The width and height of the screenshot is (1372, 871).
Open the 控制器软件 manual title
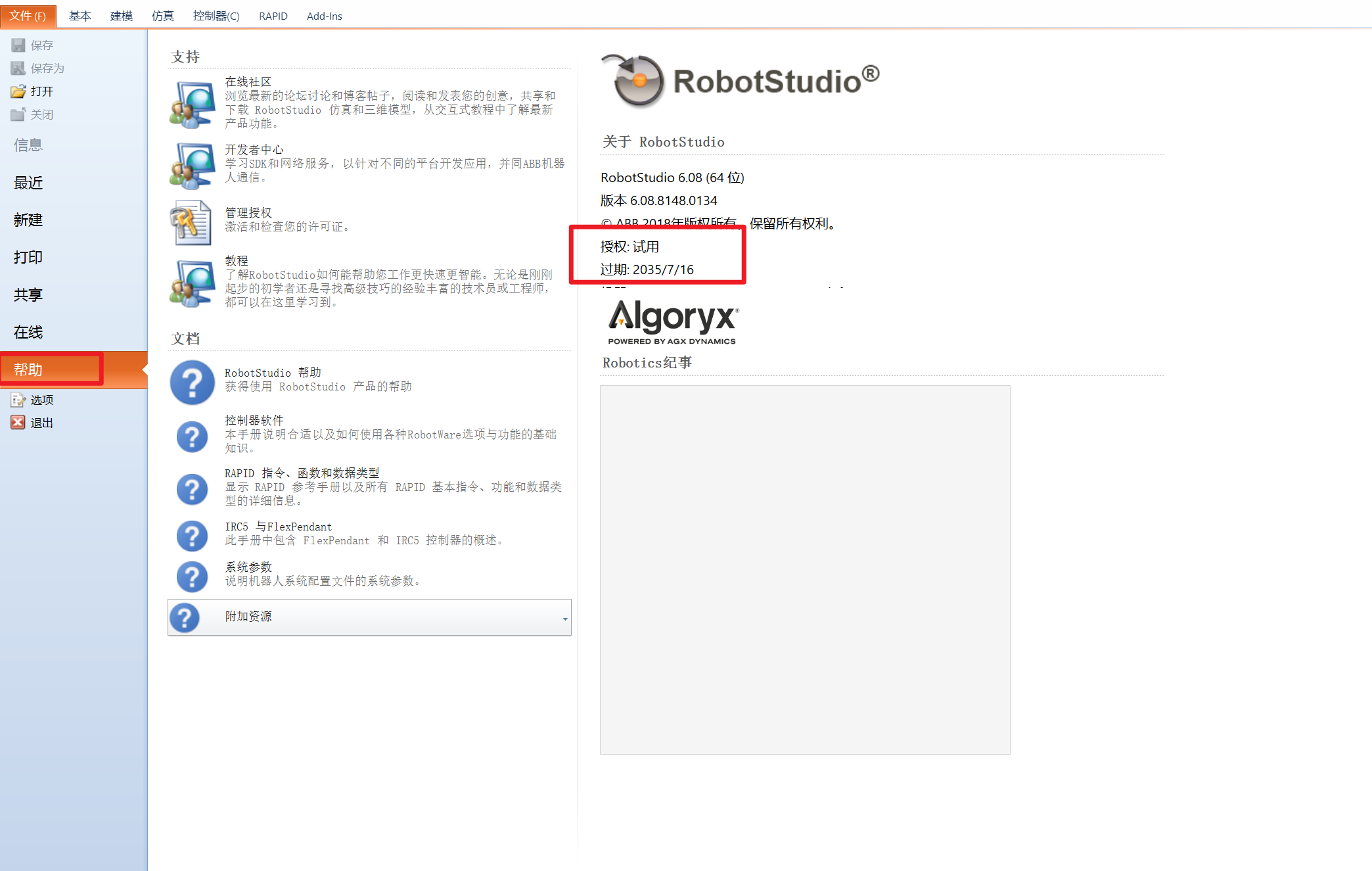(254, 421)
